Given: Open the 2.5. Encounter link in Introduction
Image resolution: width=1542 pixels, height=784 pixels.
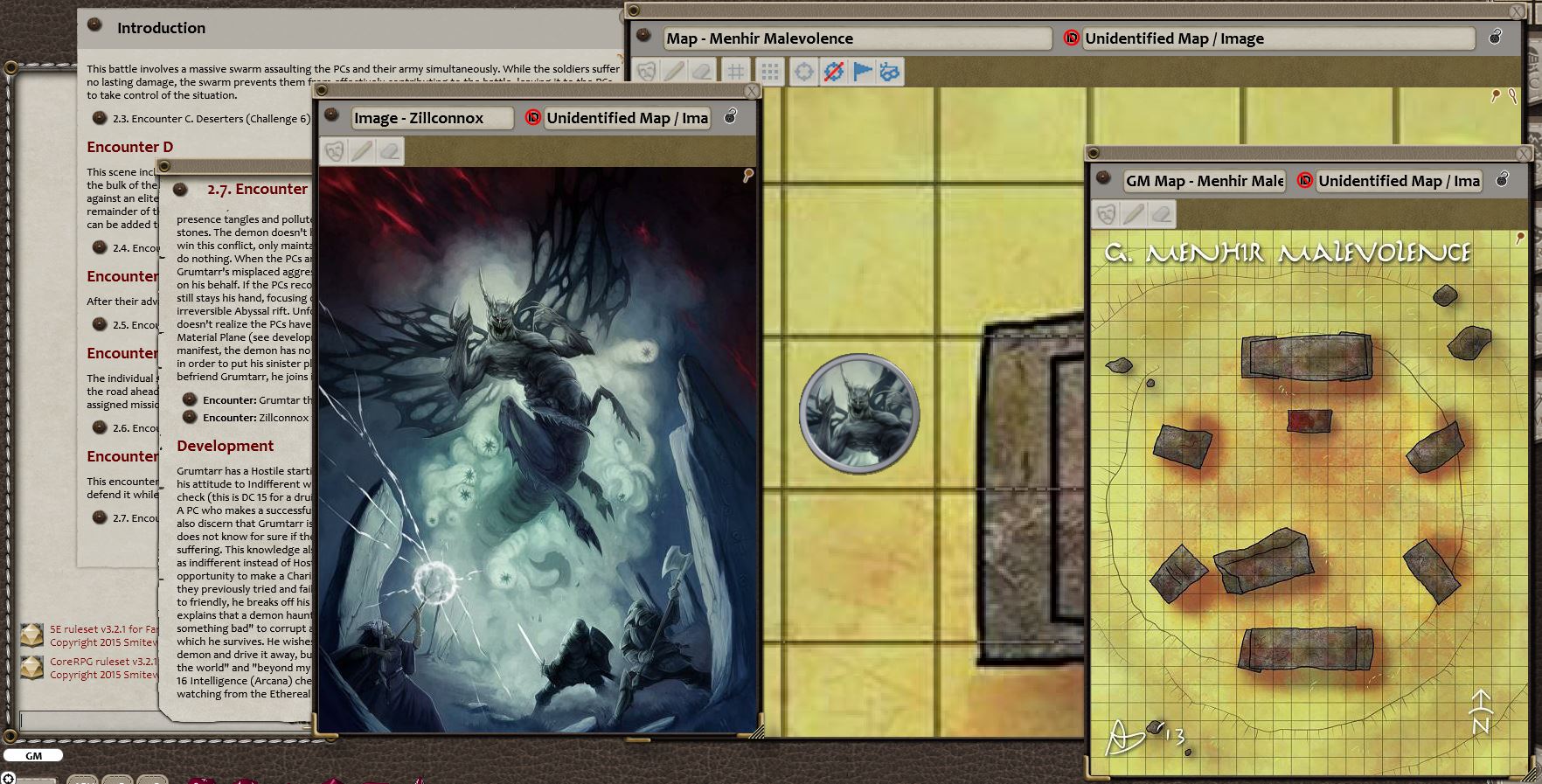Looking at the screenshot, I should [100, 324].
